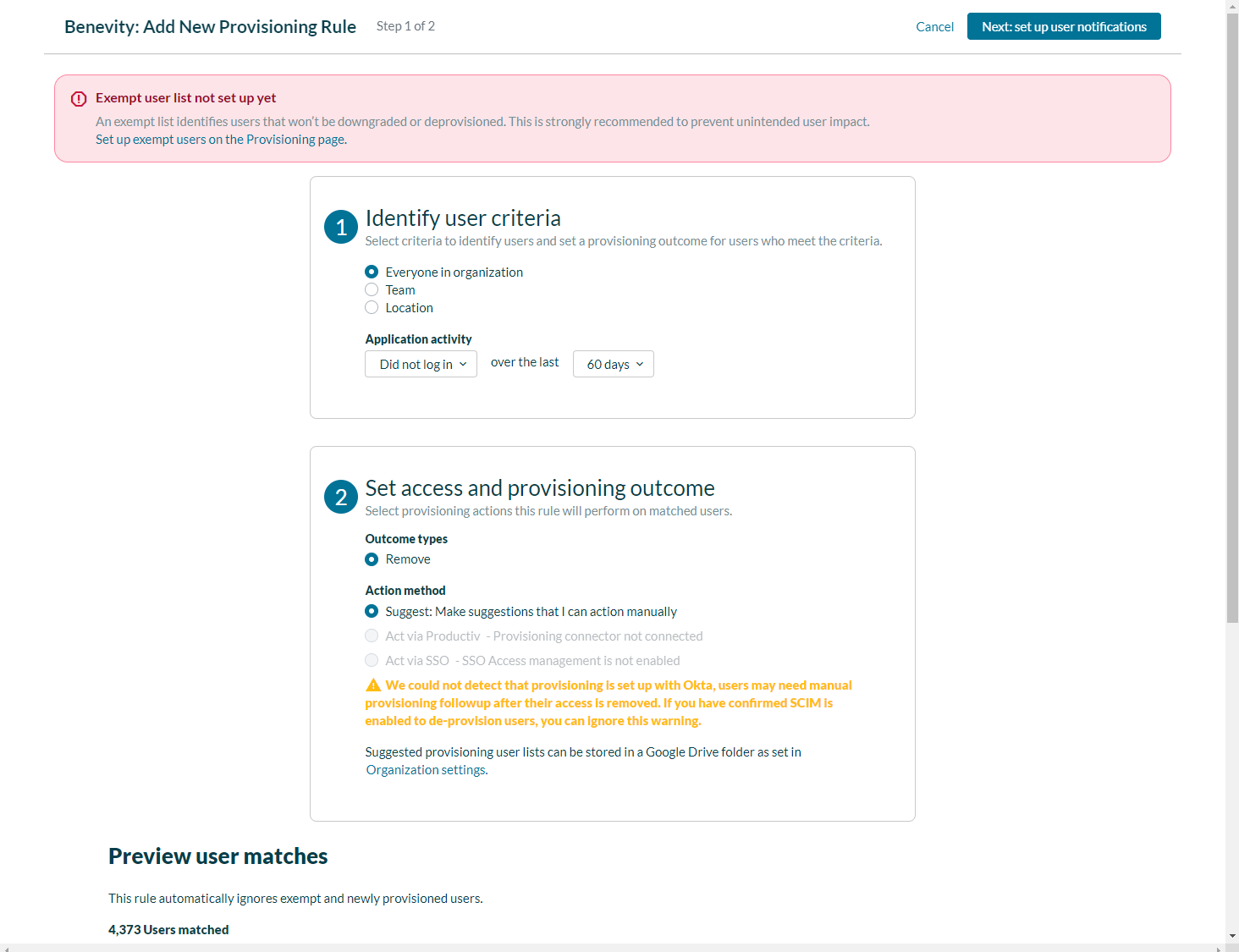The width and height of the screenshot is (1239, 952).
Task: Click the step 1 number badge
Action: (341, 227)
